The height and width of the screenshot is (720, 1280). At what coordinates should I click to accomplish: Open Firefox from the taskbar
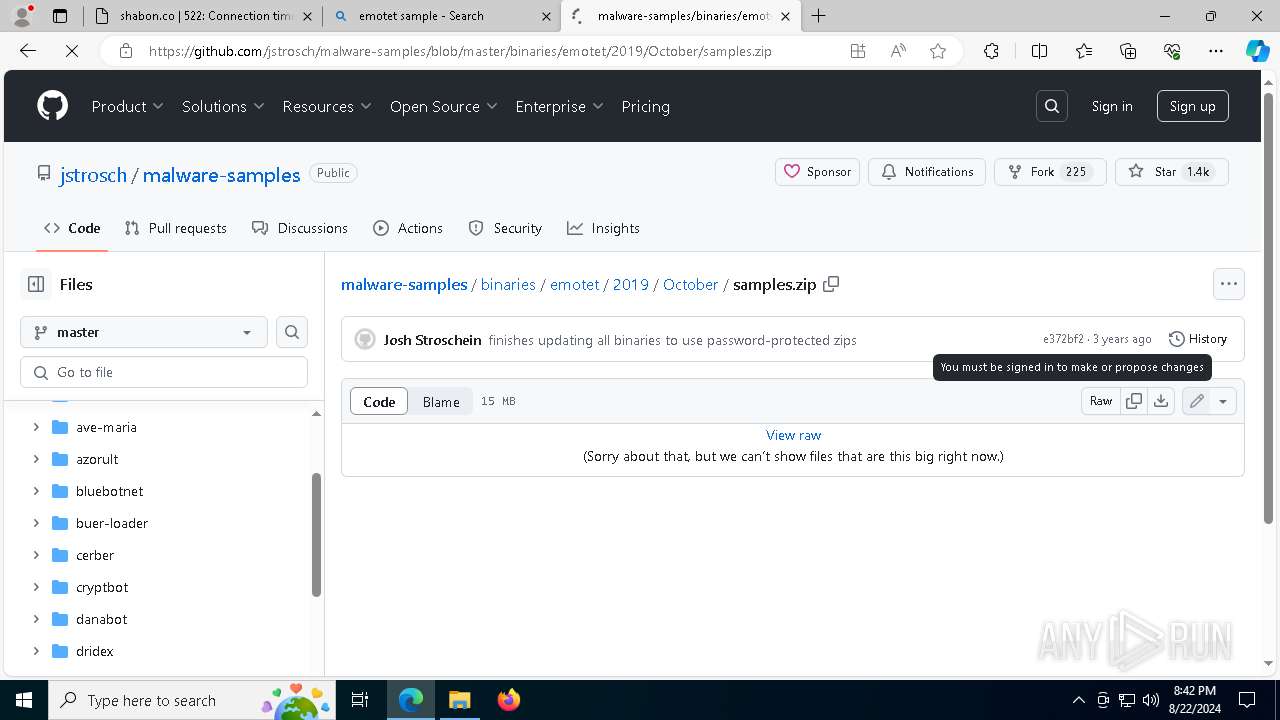(x=509, y=700)
